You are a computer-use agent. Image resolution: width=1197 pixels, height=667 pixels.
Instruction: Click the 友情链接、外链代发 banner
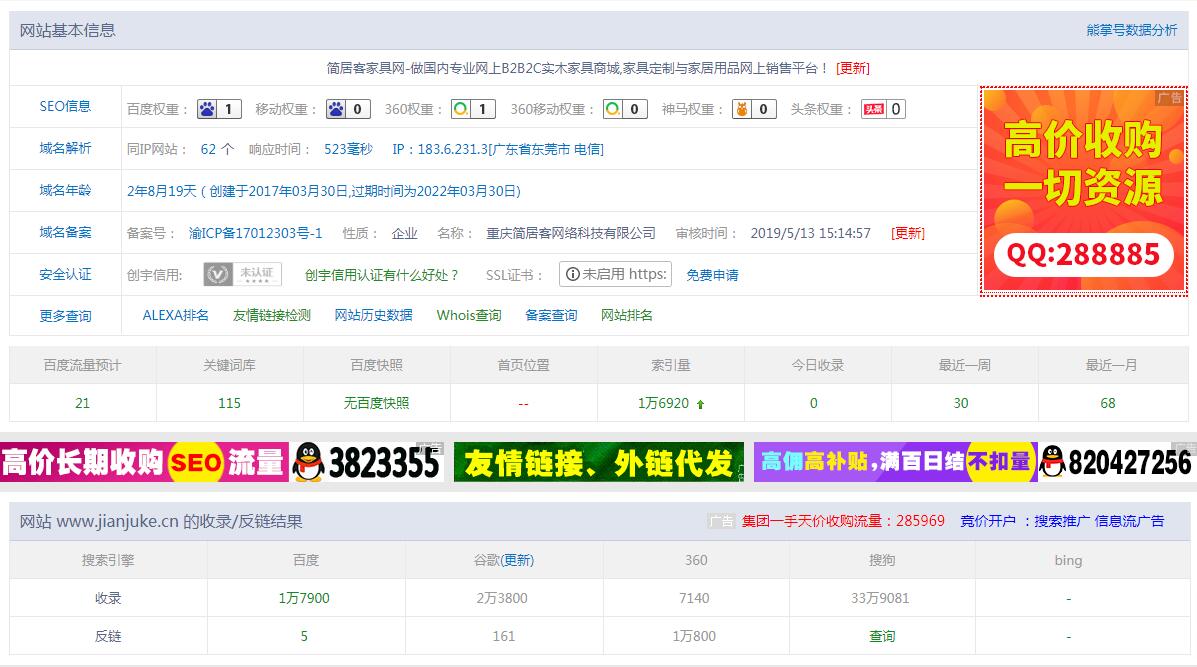(x=598, y=462)
